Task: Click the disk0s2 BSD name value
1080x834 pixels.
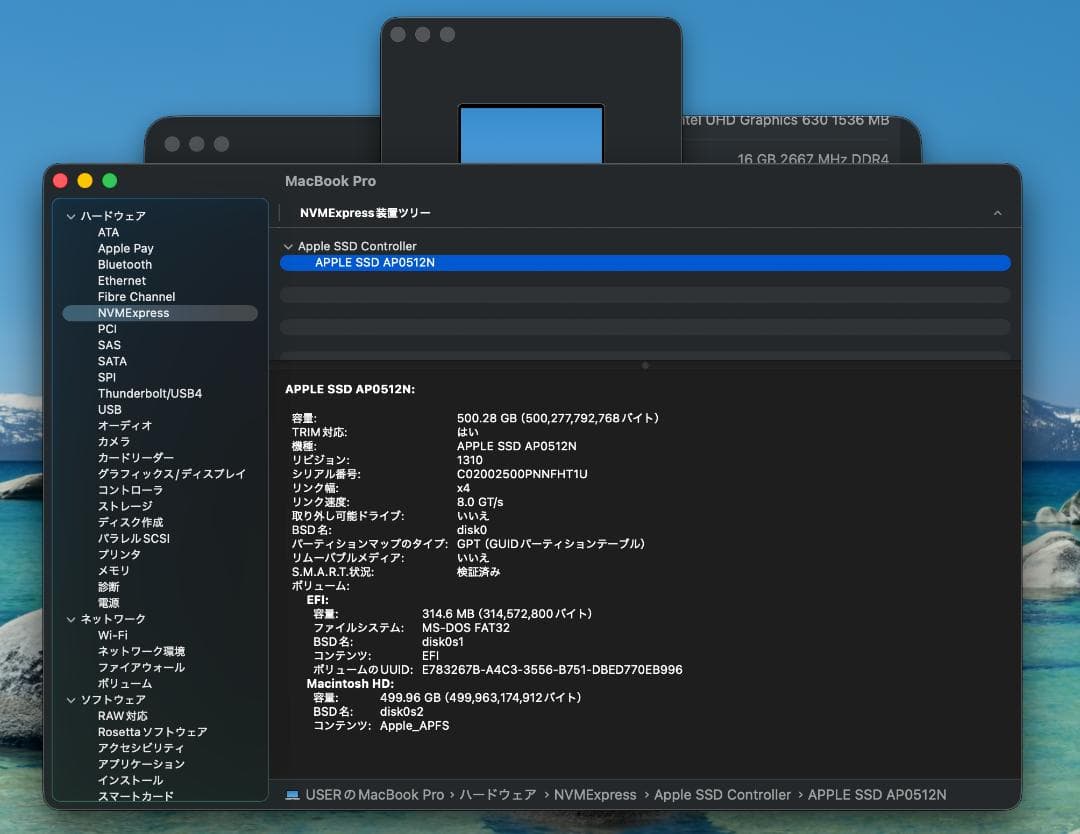Action: pyautogui.click(x=402, y=712)
